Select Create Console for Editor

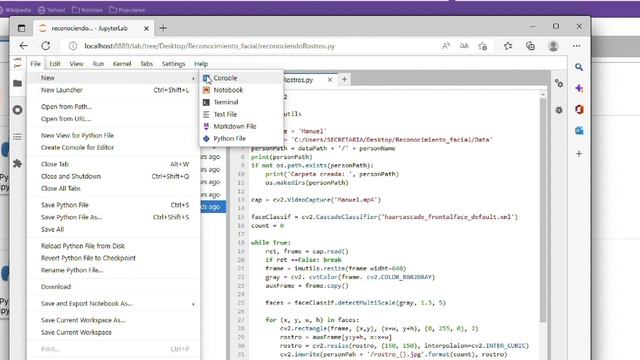[114, 148]
